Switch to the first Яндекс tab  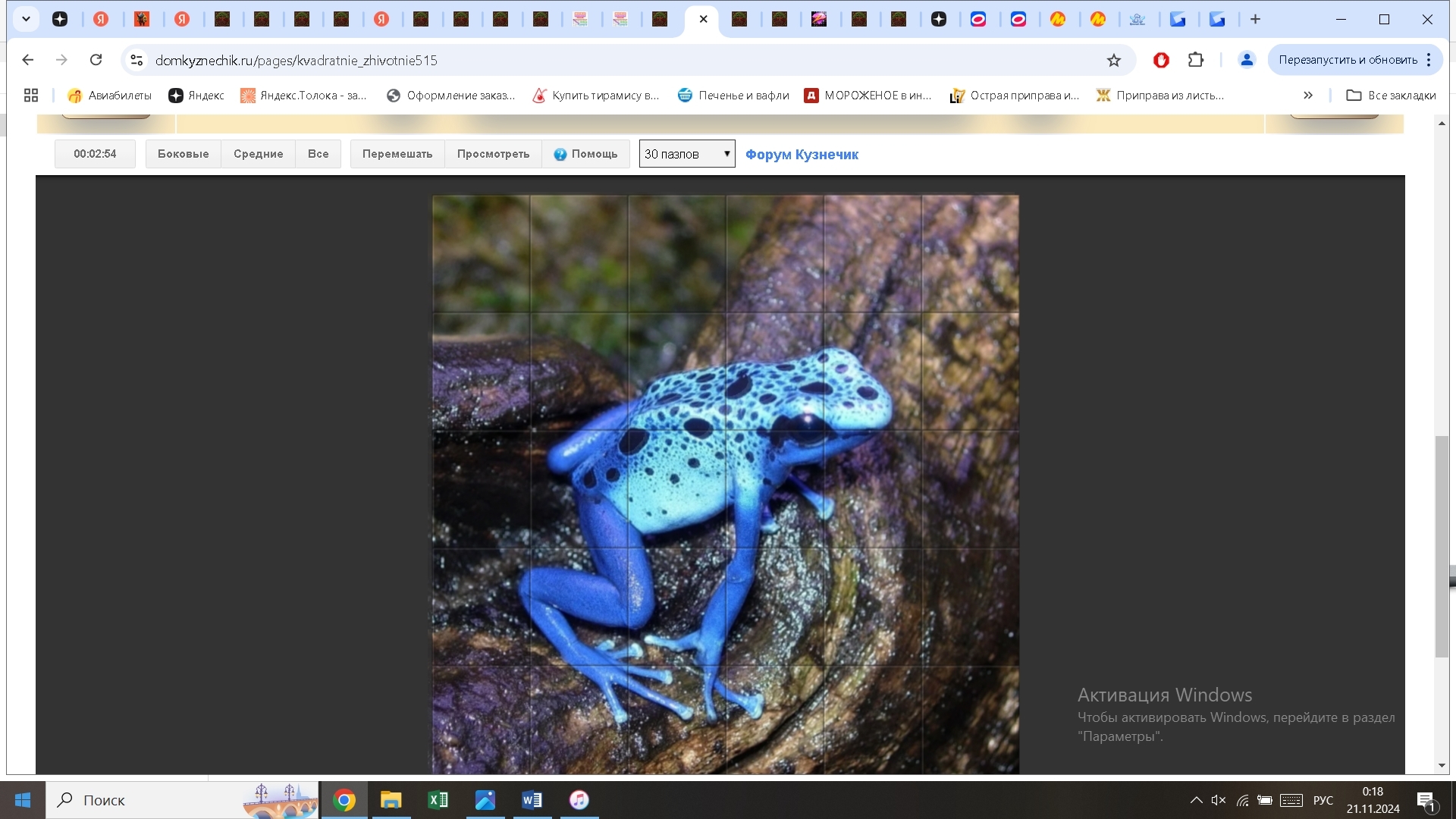(x=101, y=19)
